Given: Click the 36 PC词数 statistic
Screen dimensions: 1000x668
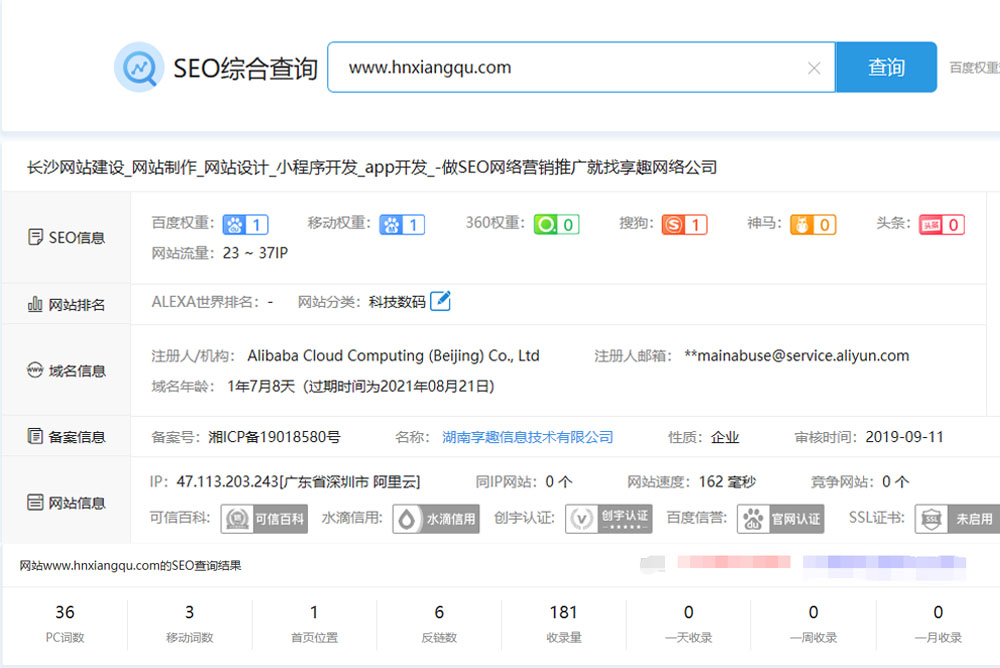Looking at the screenshot, I should (x=65, y=623).
